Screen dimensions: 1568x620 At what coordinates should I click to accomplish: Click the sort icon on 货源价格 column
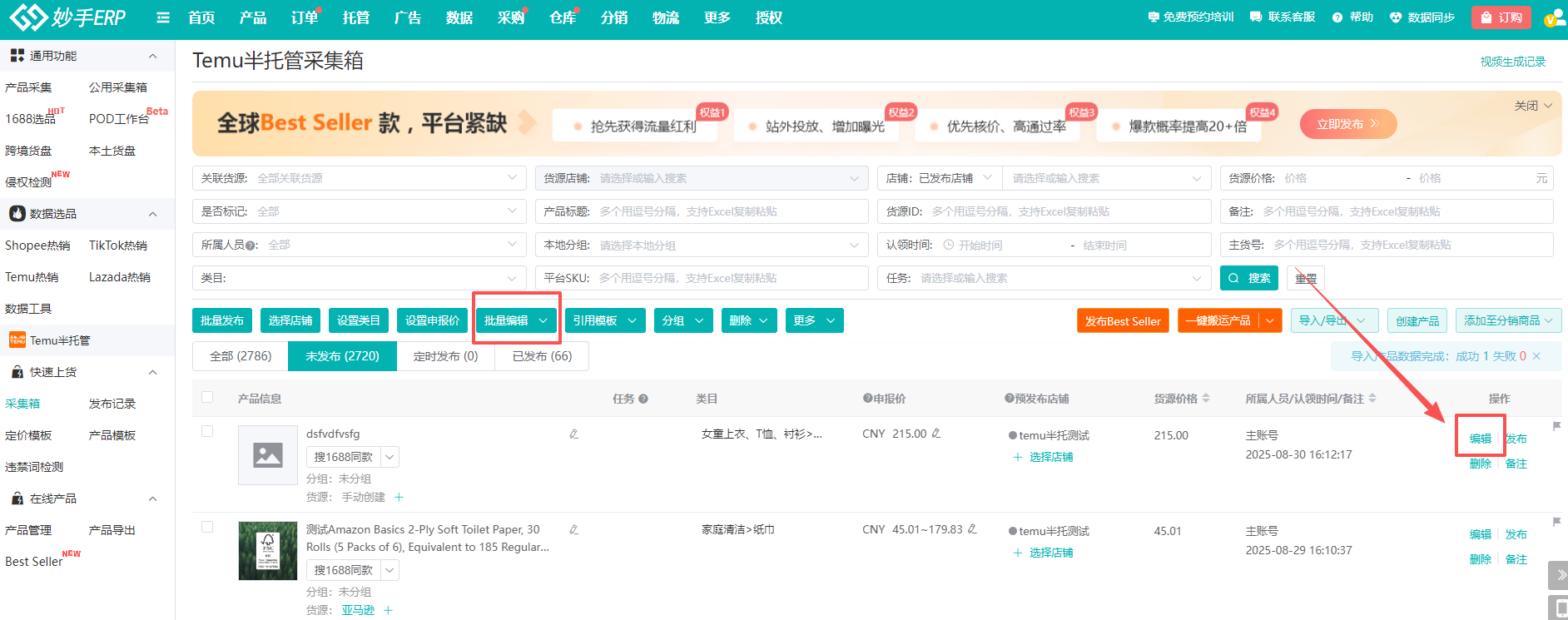pos(1206,399)
